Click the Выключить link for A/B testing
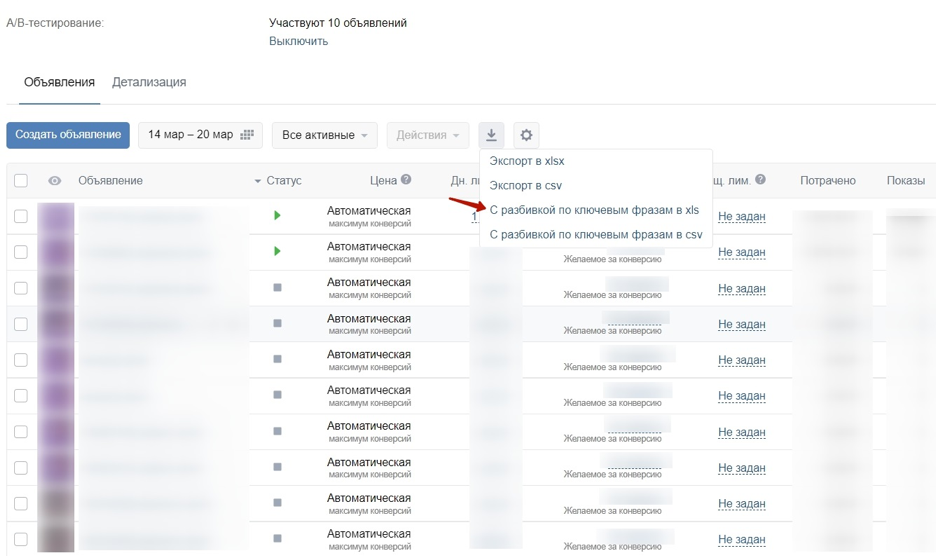The image size is (936, 556). click(x=298, y=41)
